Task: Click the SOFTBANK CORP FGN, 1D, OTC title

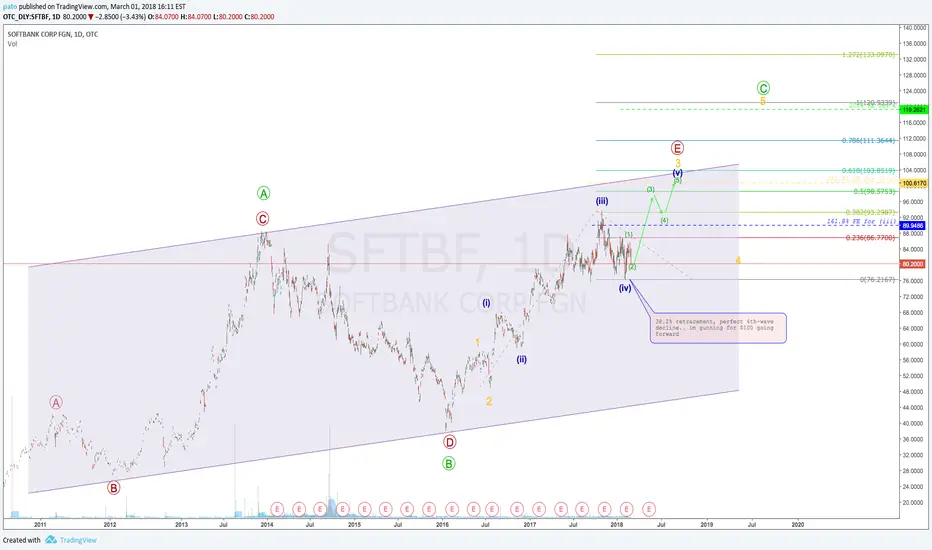Action: (53, 34)
